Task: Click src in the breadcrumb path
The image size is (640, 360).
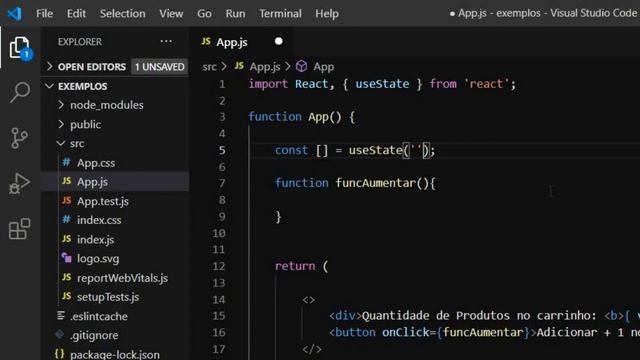Action: pyautogui.click(x=209, y=67)
